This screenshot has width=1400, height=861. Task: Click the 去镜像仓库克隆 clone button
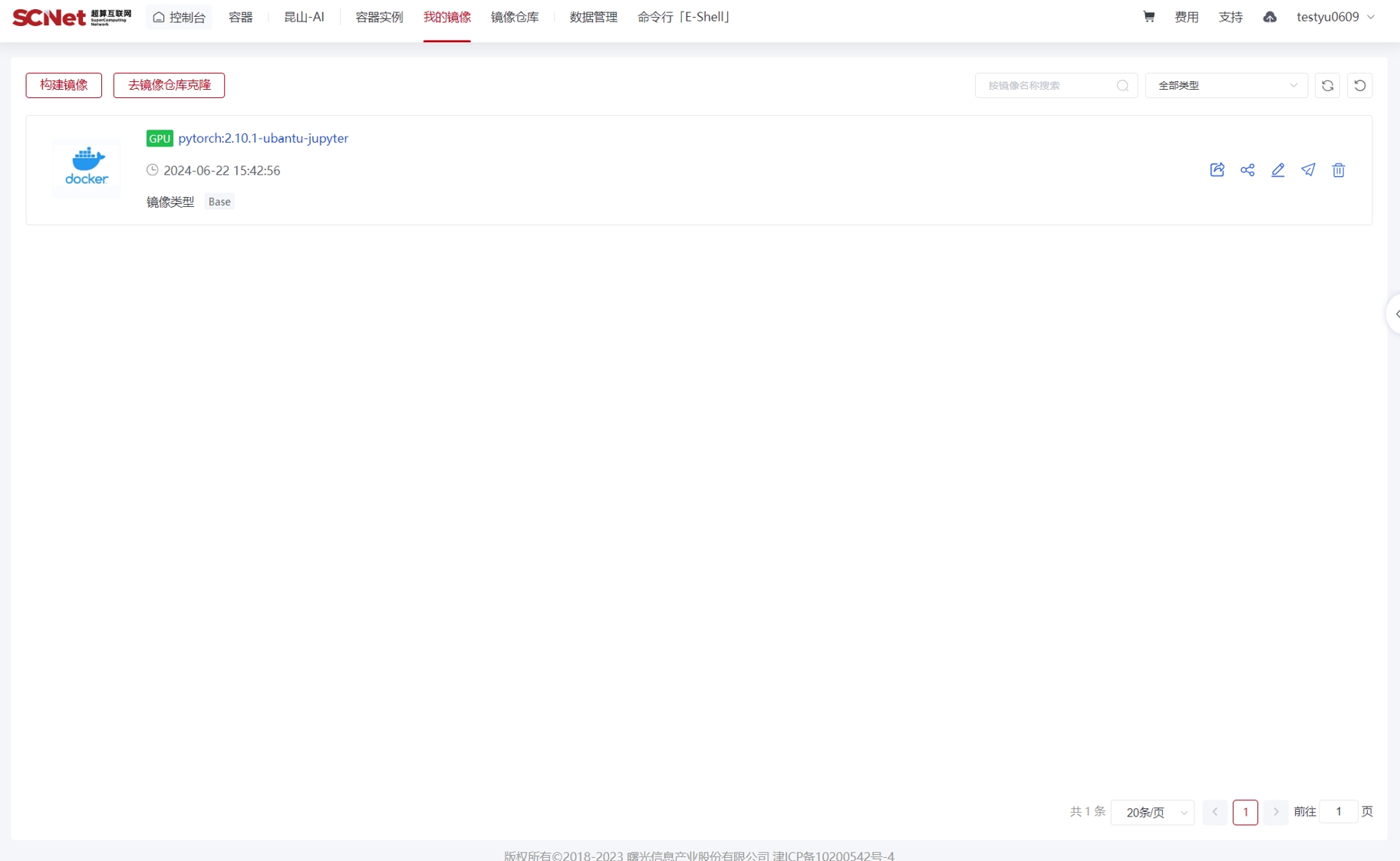[x=169, y=85]
